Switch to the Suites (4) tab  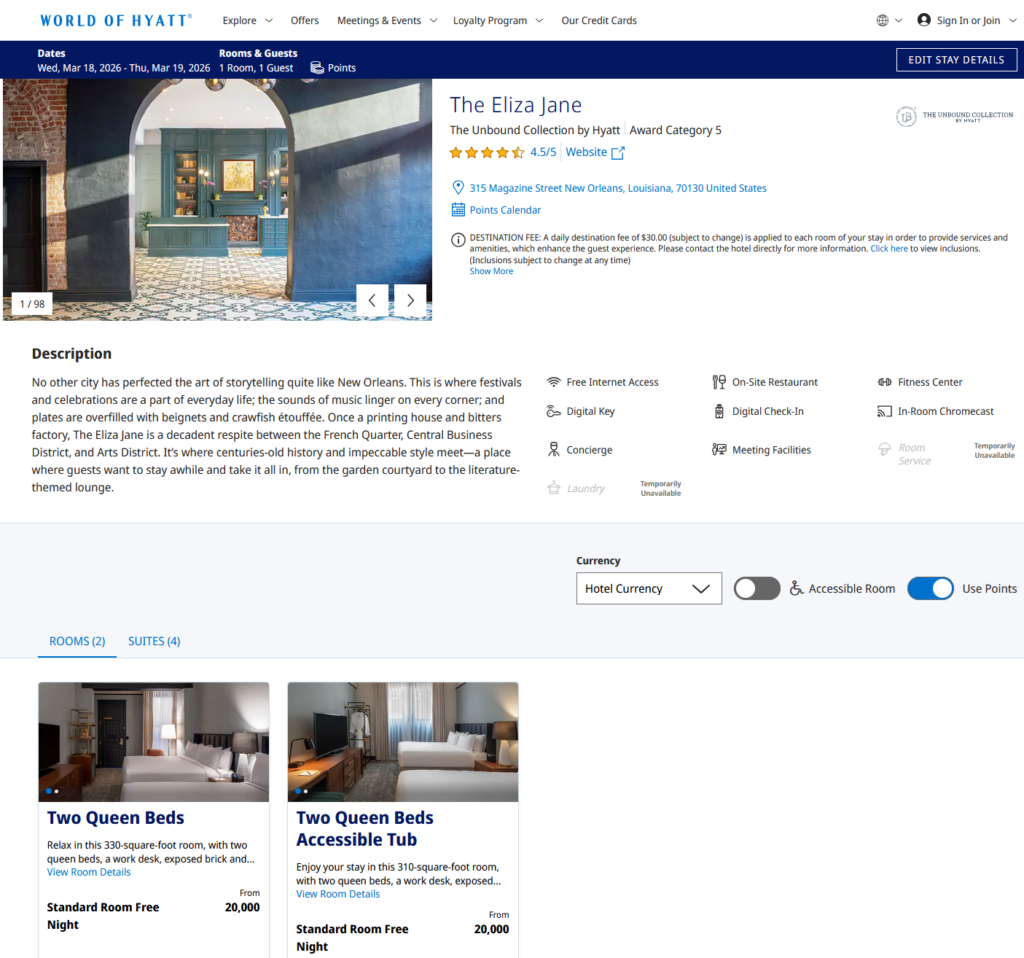coord(154,641)
